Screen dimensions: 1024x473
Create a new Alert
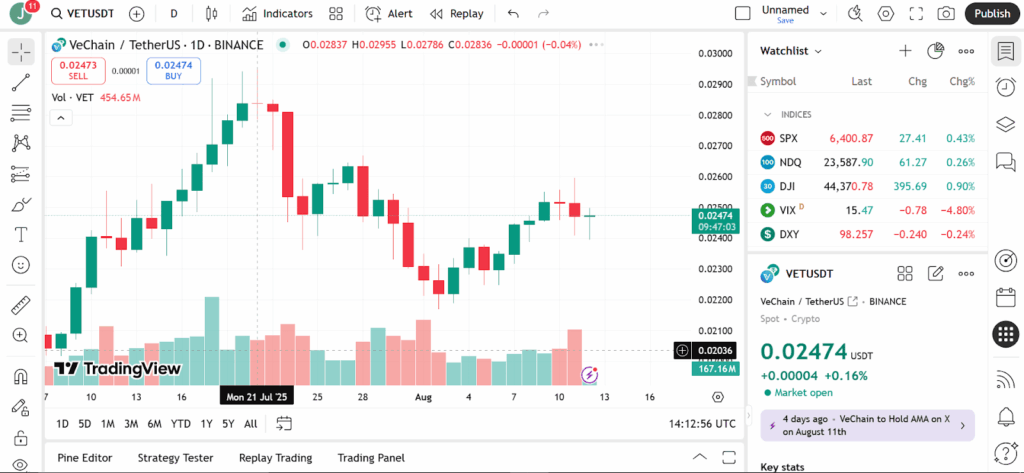388,13
